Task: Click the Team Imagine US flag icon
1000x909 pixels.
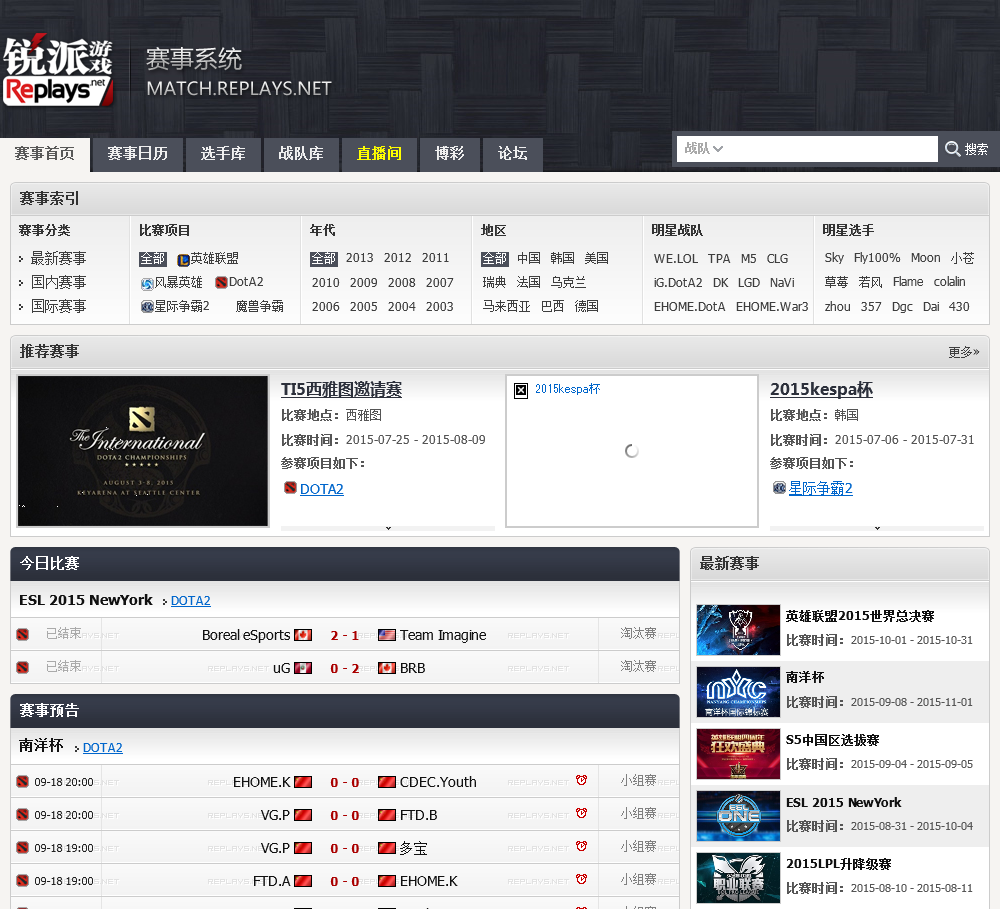Action: click(386, 635)
